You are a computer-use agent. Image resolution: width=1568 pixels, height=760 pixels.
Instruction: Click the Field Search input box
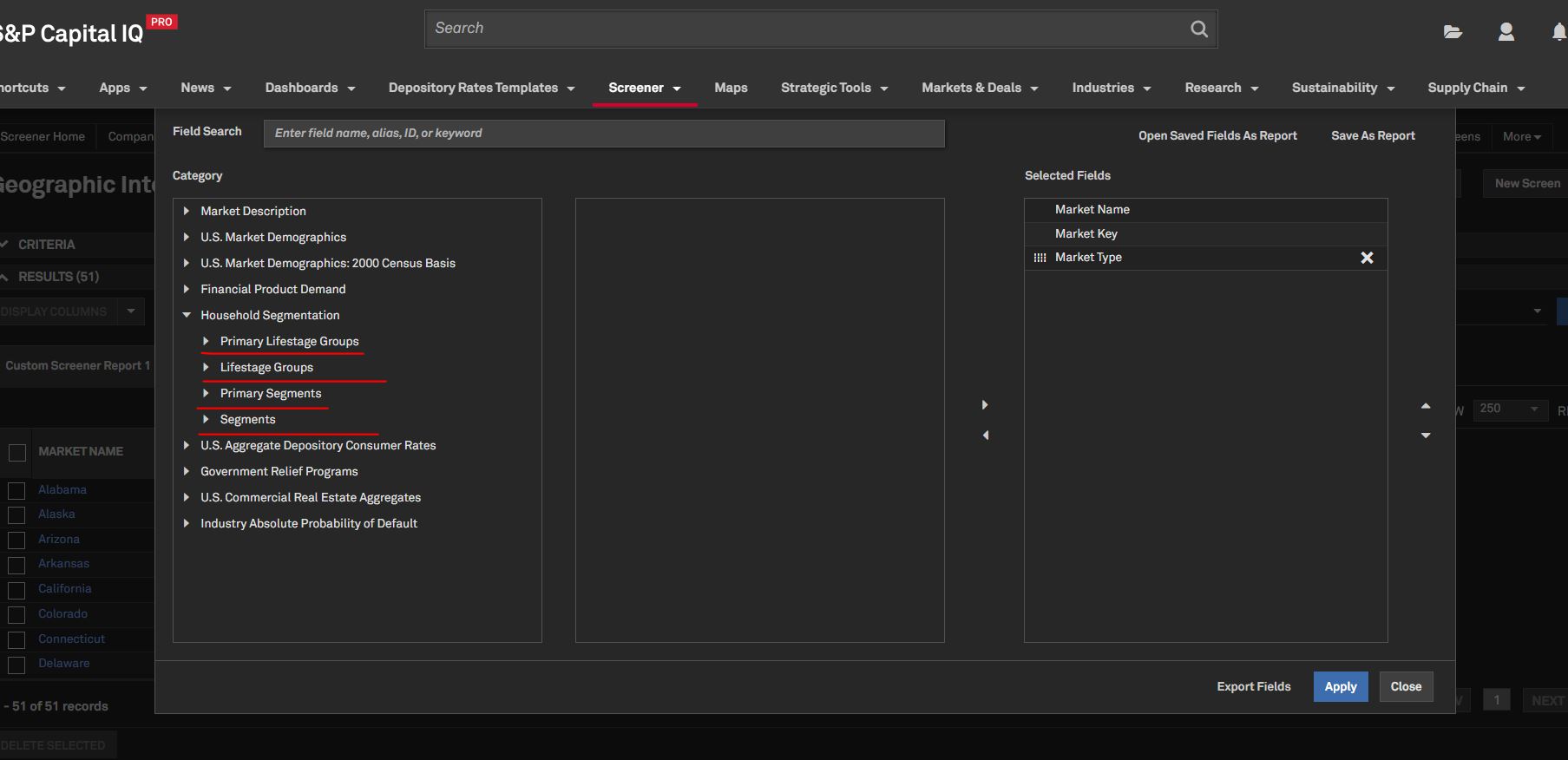[603, 133]
